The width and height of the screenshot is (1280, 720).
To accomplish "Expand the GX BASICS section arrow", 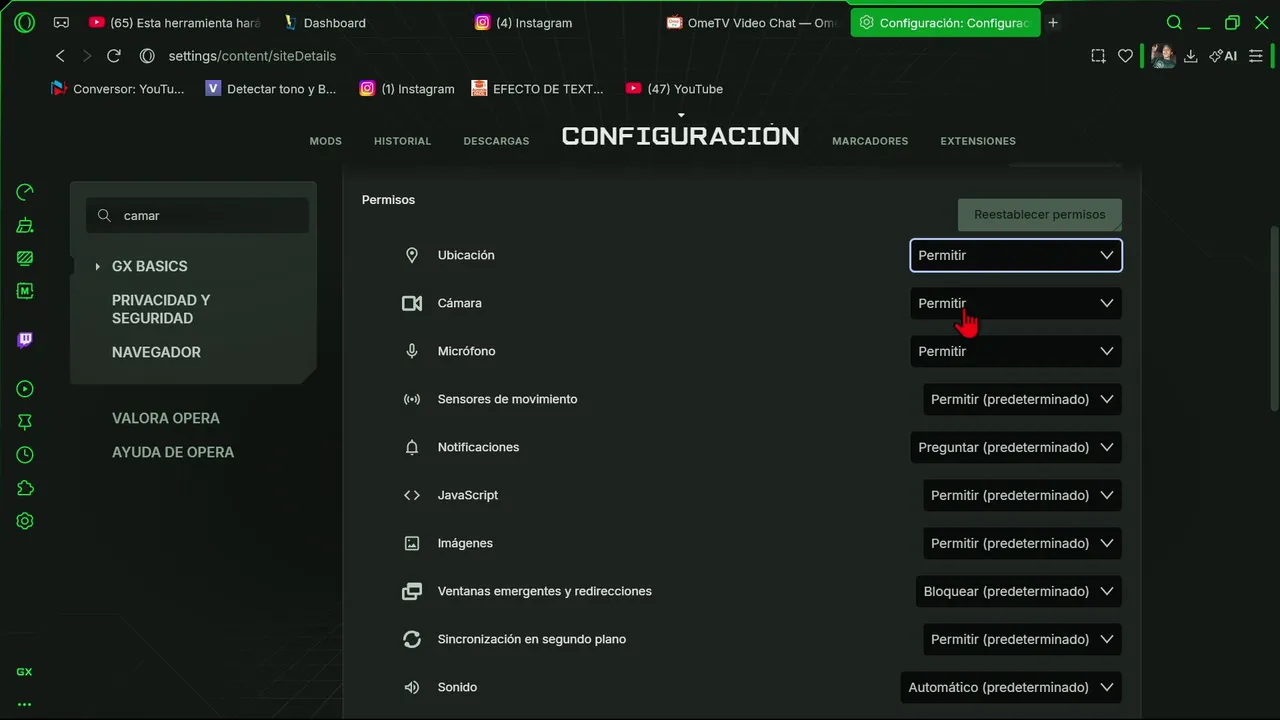I will (97, 266).
